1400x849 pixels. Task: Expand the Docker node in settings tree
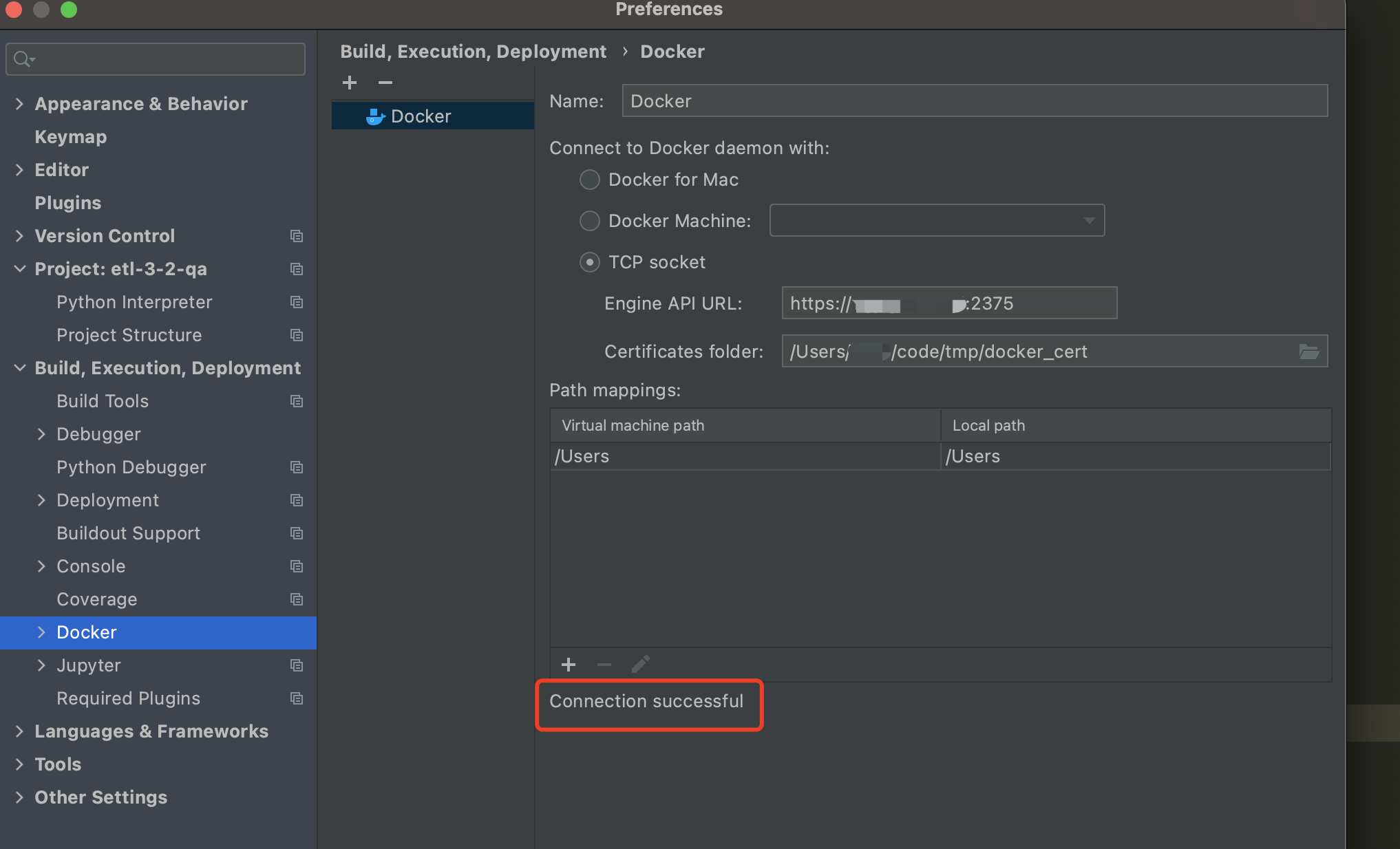click(x=41, y=632)
